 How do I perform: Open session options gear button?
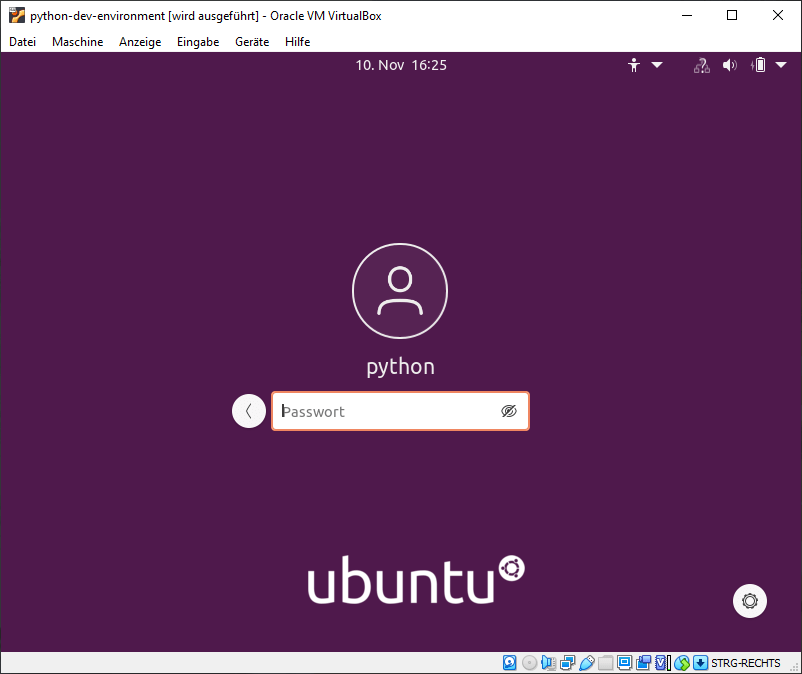pos(750,601)
